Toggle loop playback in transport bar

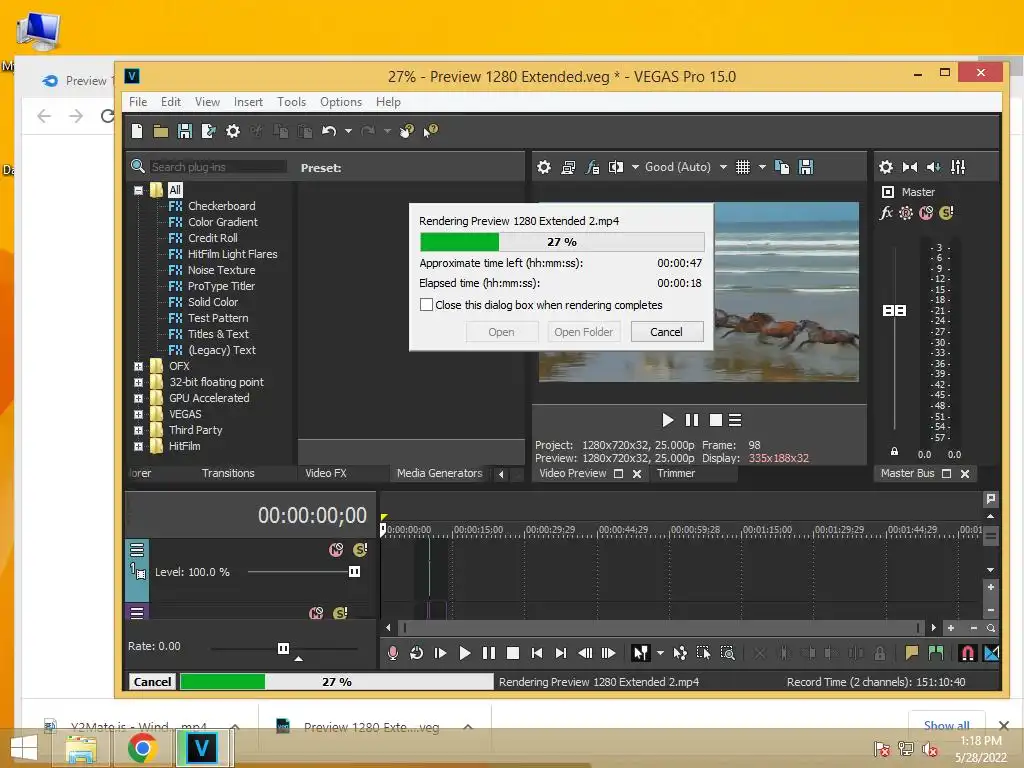(416, 653)
